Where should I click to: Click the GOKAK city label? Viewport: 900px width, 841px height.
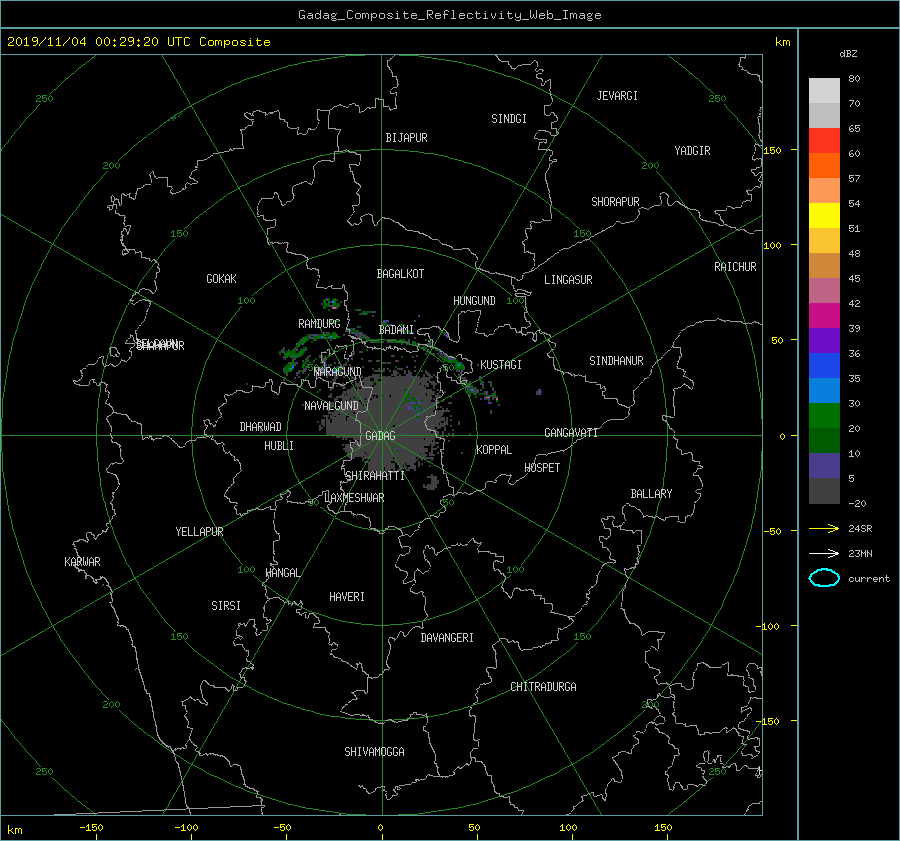click(222, 279)
